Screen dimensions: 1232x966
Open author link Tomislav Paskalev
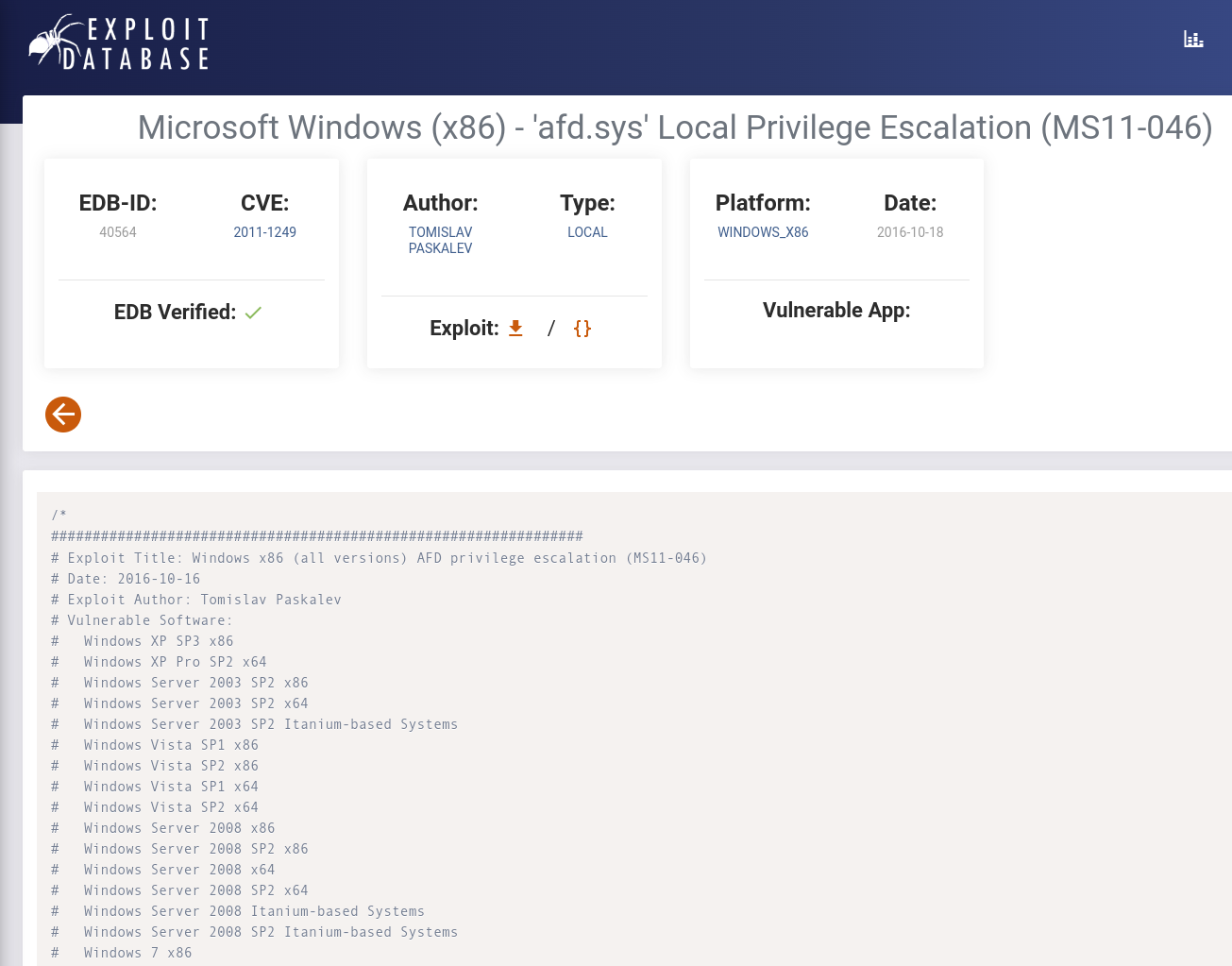click(x=441, y=240)
